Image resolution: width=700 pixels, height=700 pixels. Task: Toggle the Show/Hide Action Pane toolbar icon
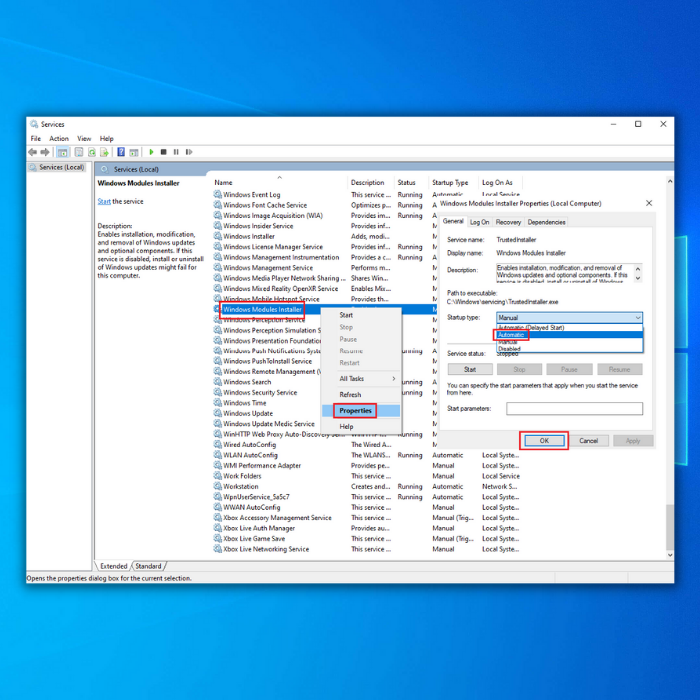click(133, 152)
